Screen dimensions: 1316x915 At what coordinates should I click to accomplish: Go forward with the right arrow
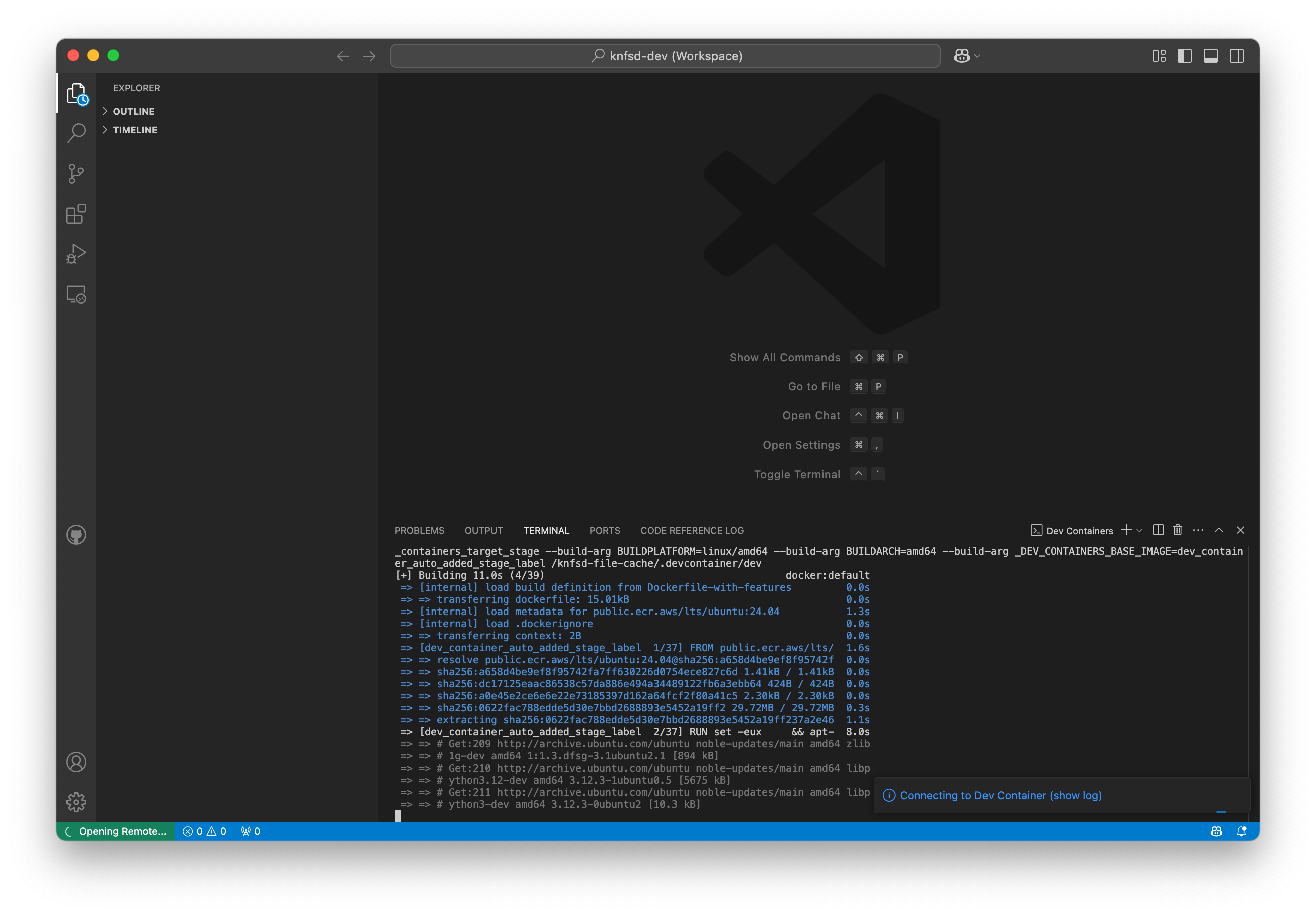pos(369,56)
